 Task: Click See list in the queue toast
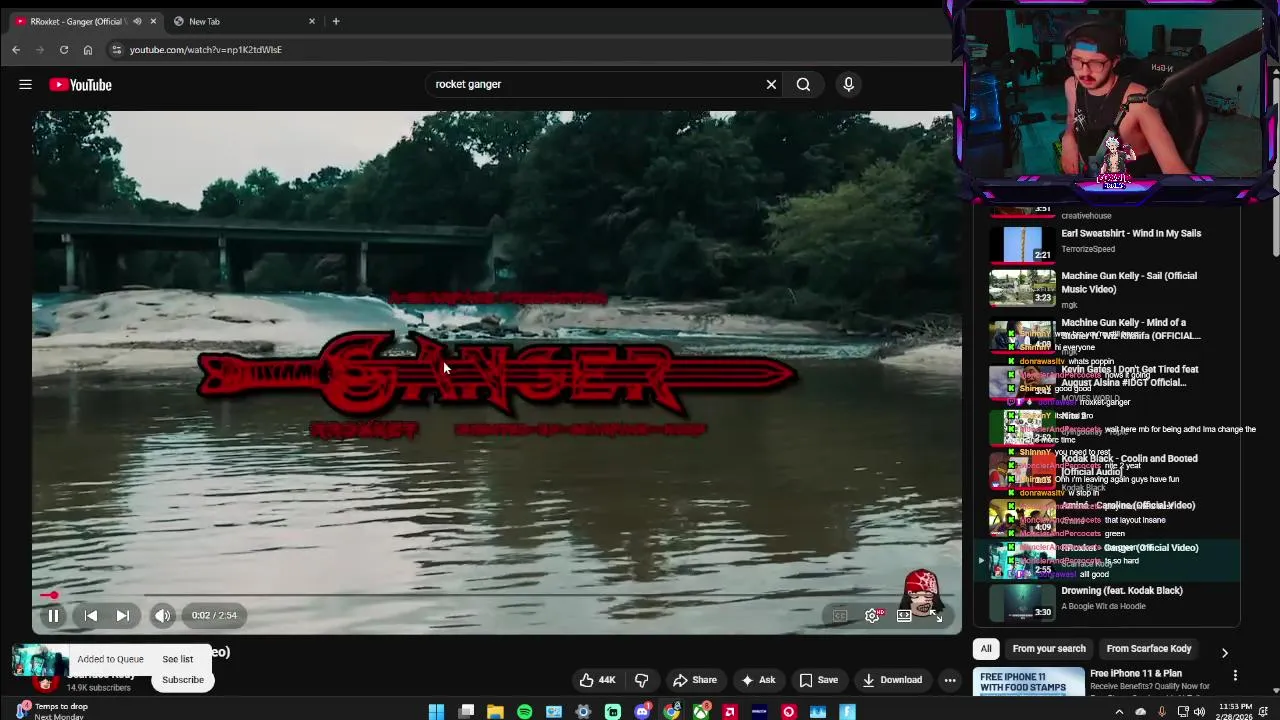pyautogui.click(x=178, y=659)
